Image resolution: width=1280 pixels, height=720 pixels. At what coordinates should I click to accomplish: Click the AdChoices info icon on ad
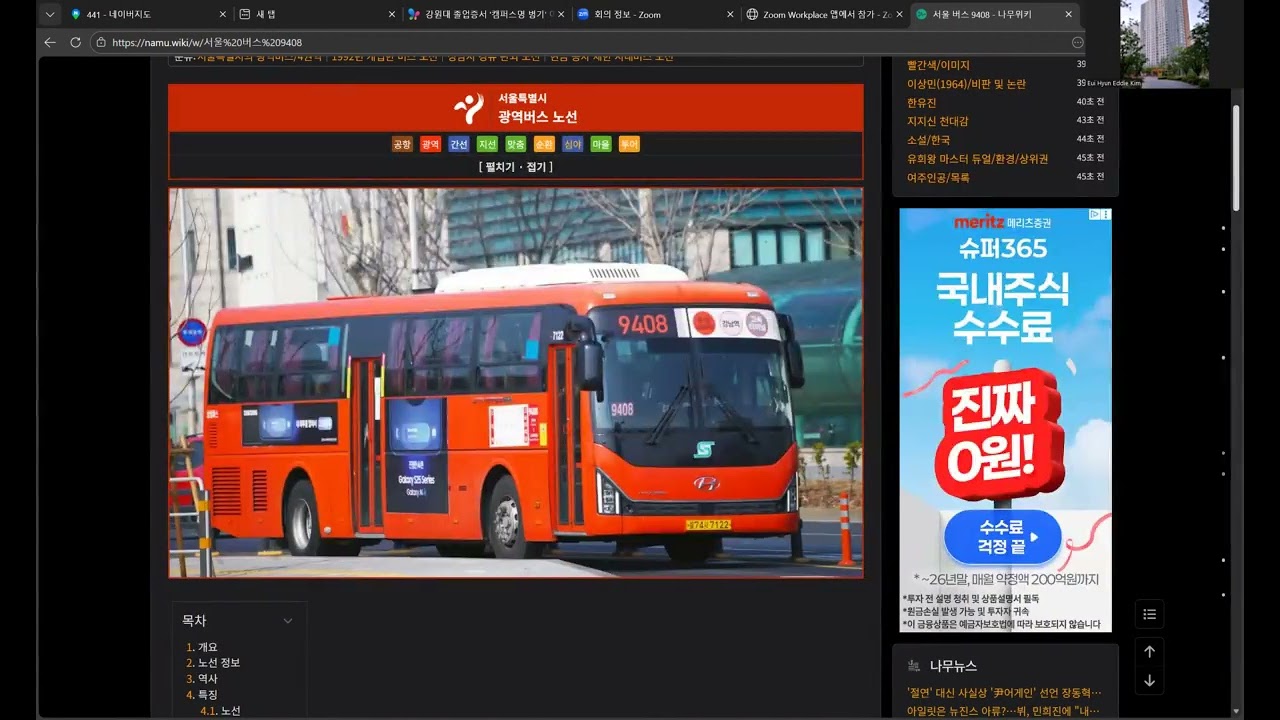coord(1094,214)
